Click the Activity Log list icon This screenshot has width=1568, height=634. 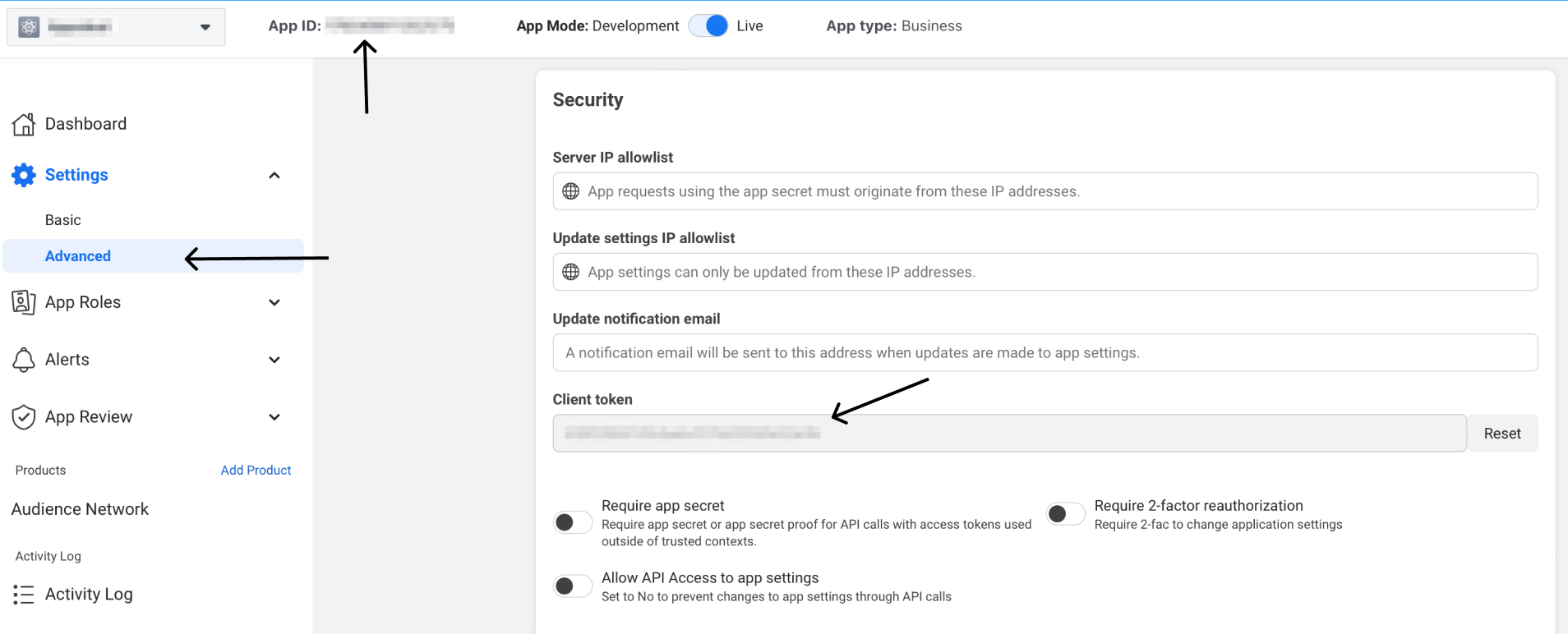click(24, 595)
